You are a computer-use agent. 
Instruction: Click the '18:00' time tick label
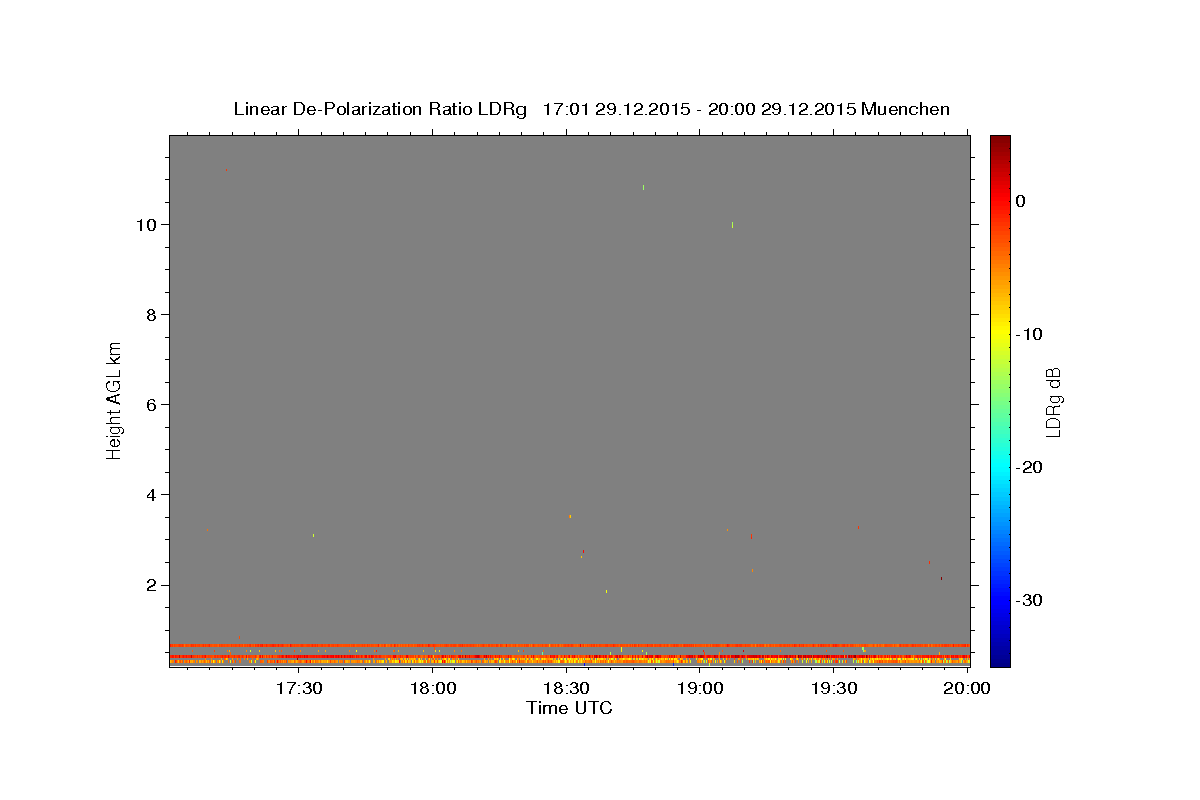pos(433,689)
